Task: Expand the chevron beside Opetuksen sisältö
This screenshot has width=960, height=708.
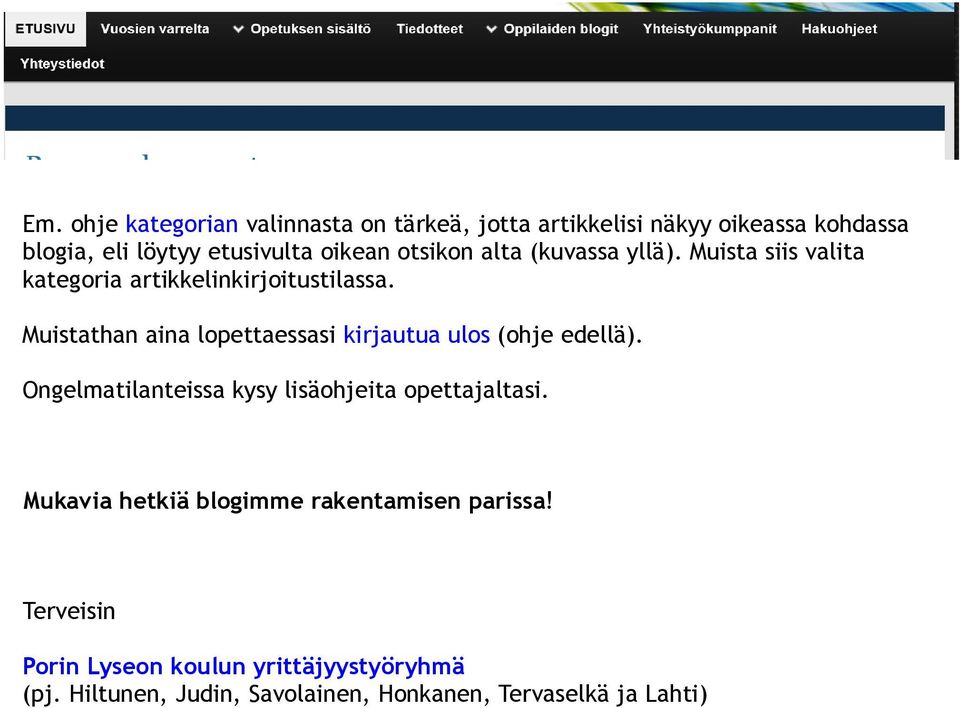Action: click(238, 29)
